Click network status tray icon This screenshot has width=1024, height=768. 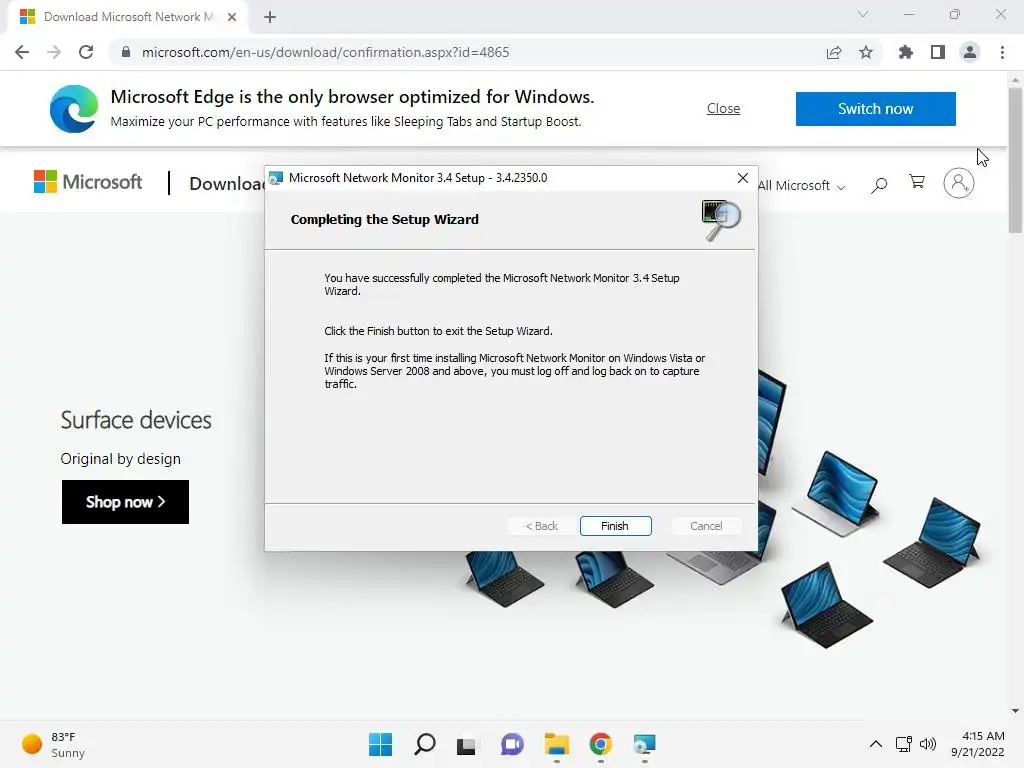coord(904,744)
